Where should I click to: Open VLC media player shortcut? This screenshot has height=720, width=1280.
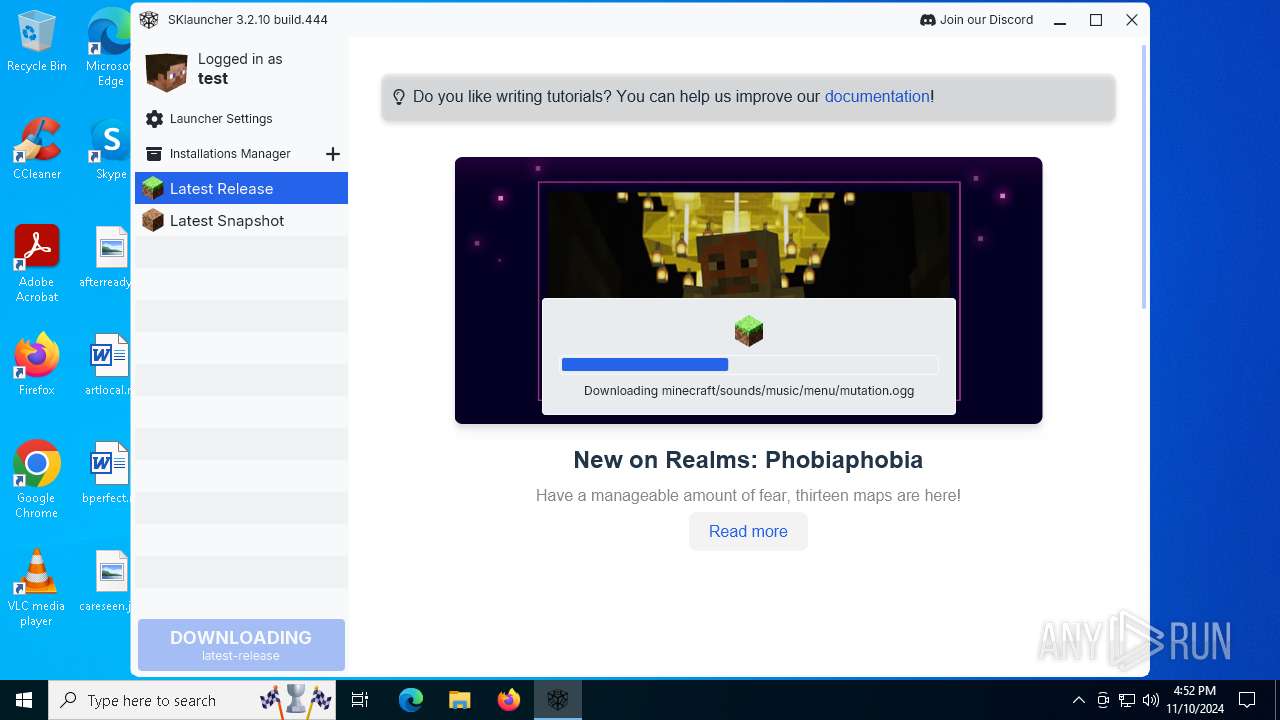pyautogui.click(x=37, y=588)
